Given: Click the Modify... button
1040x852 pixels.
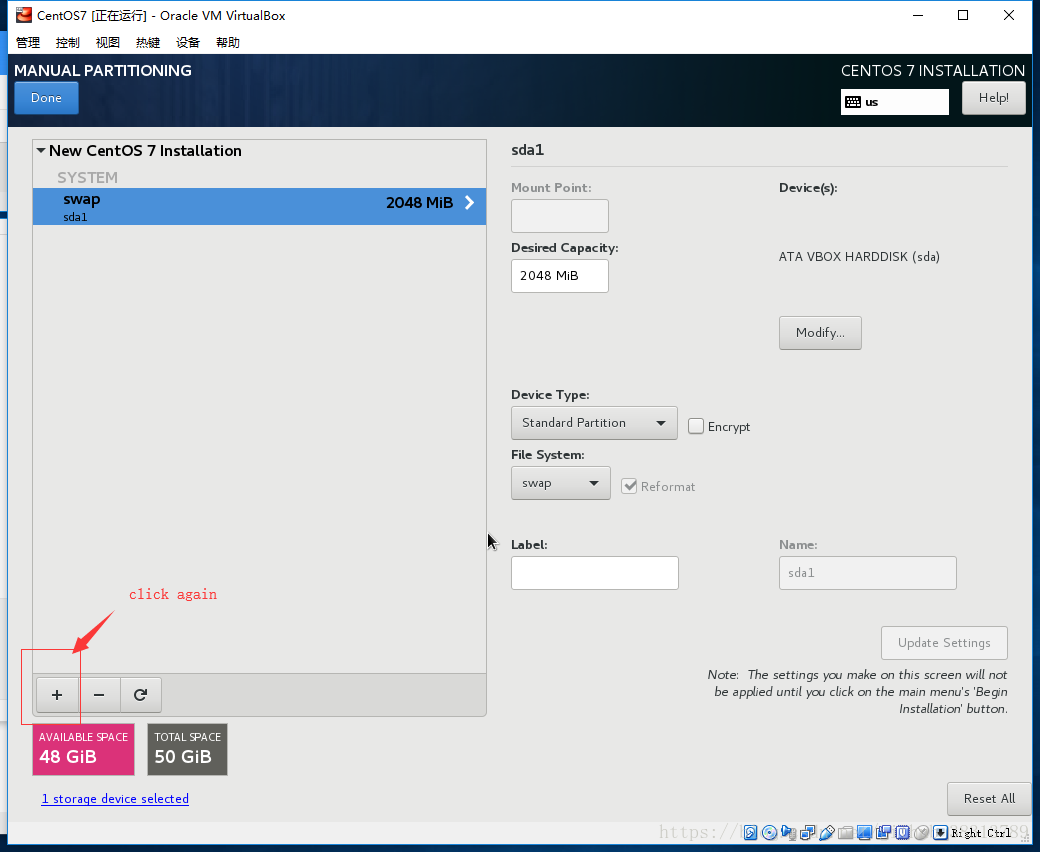Looking at the screenshot, I should 820,333.
